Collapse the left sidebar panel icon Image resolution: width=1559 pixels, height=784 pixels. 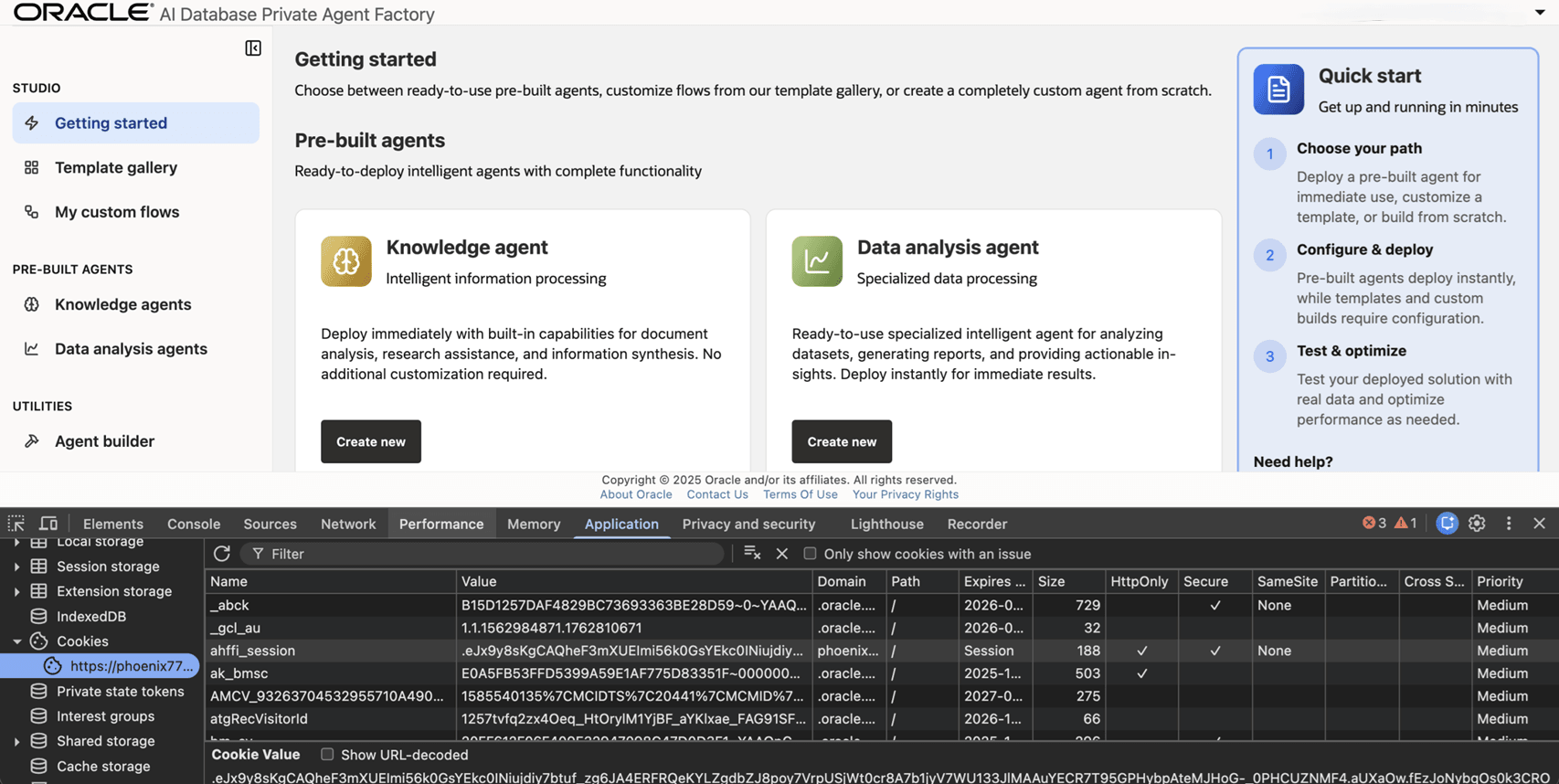coord(253,48)
